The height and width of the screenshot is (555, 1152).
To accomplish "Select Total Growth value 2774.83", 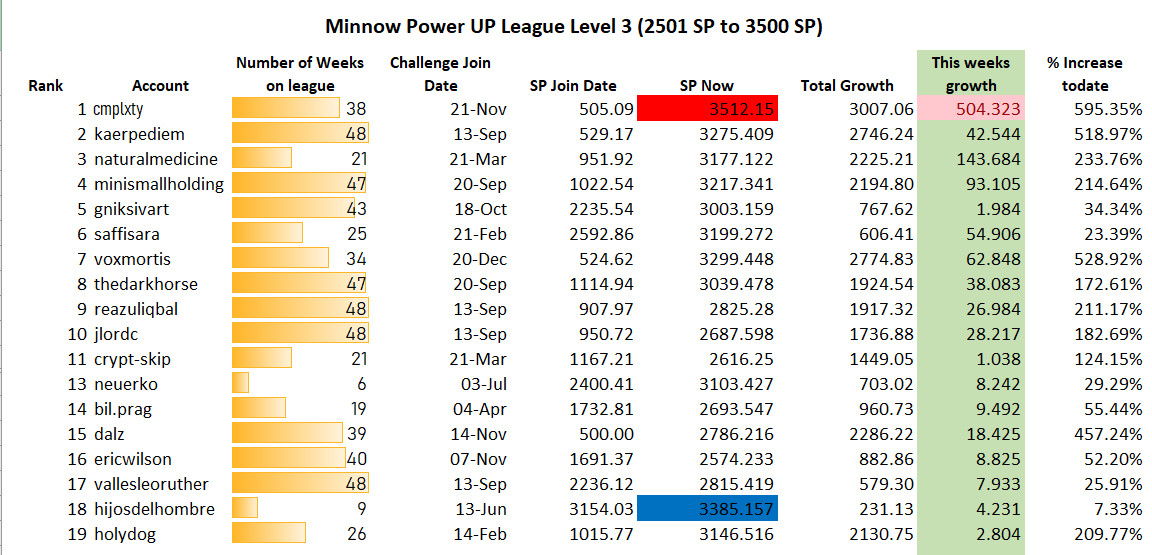I will pyautogui.click(x=882, y=259).
